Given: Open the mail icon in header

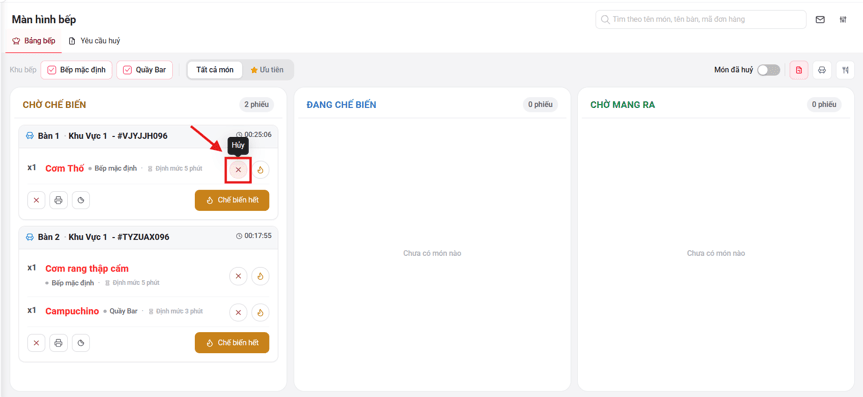Looking at the screenshot, I should click(x=820, y=19).
